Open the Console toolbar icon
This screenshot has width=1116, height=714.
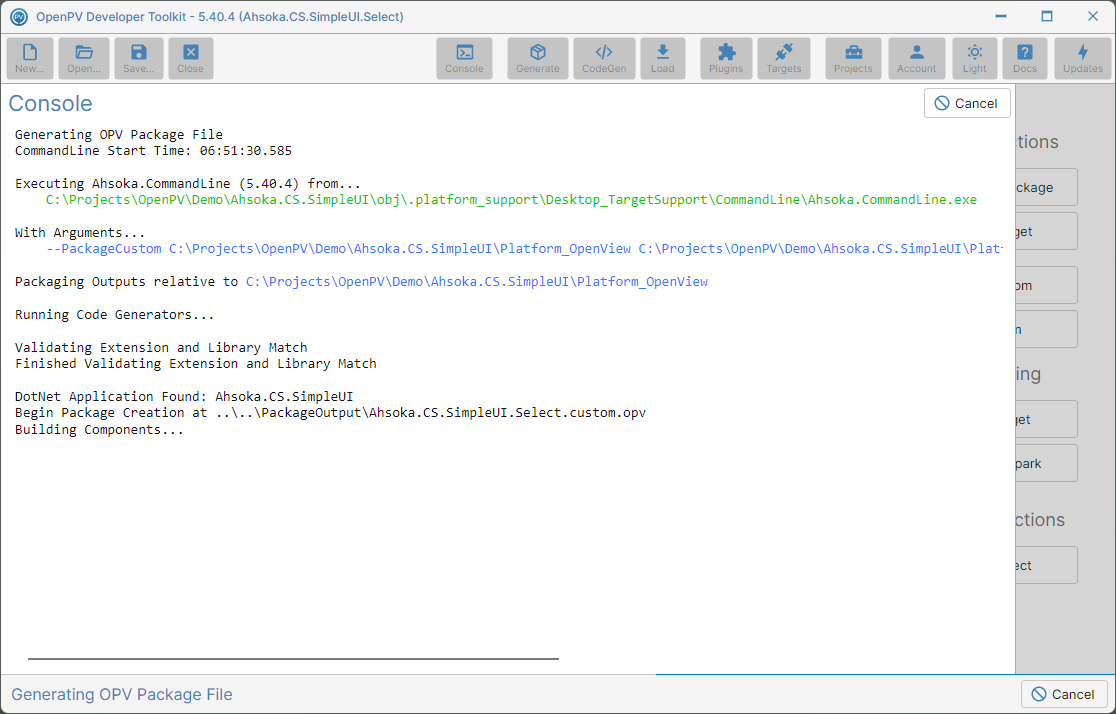click(464, 58)
